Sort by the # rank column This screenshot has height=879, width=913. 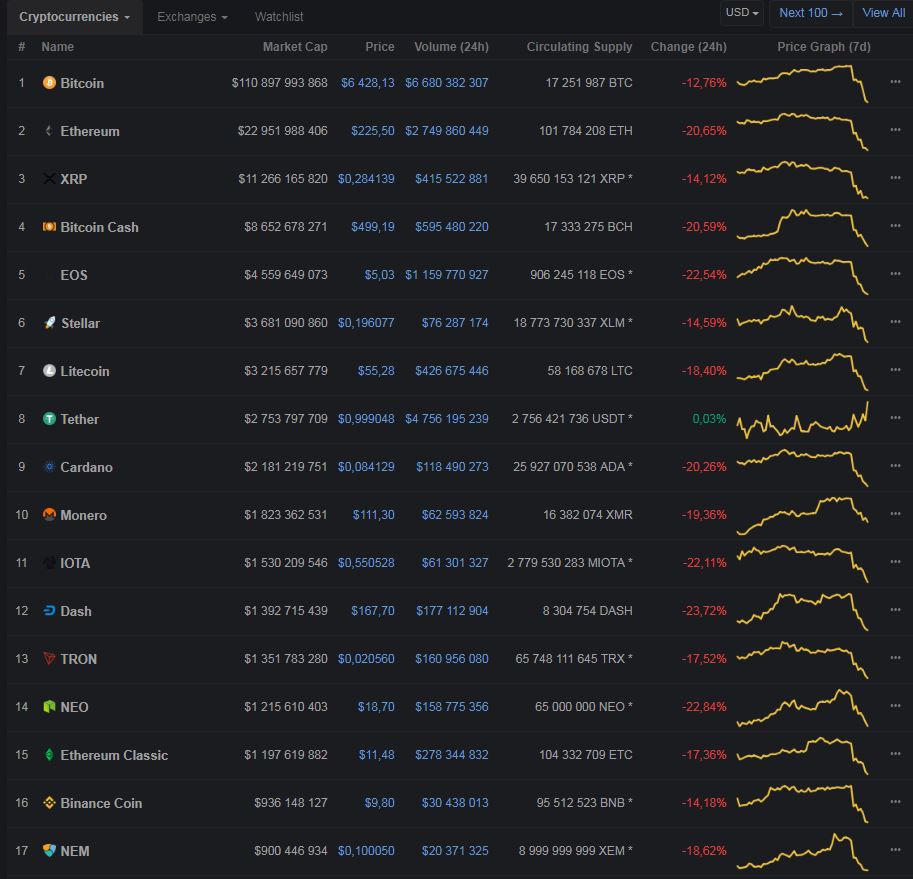pyautogui.click(x=22, y=47)
